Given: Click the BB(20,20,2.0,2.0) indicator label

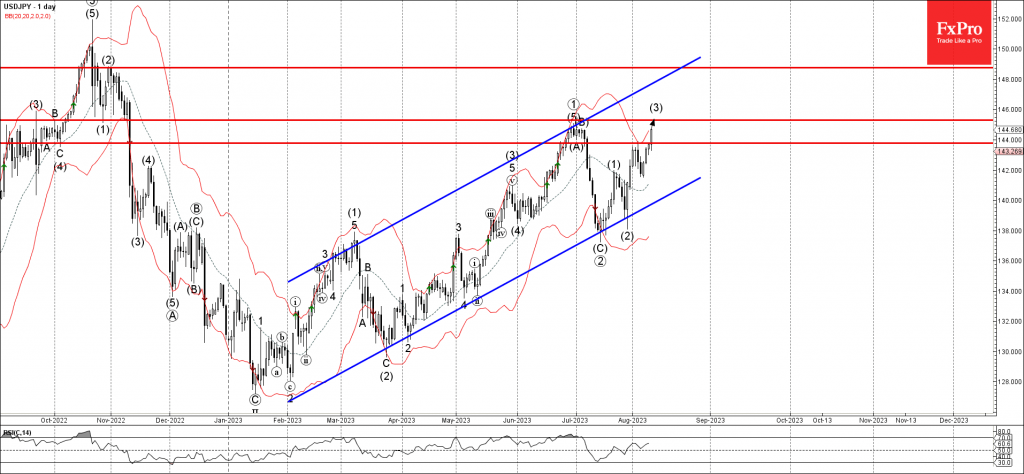Looking at the screenshot, I should pos(26,17).
